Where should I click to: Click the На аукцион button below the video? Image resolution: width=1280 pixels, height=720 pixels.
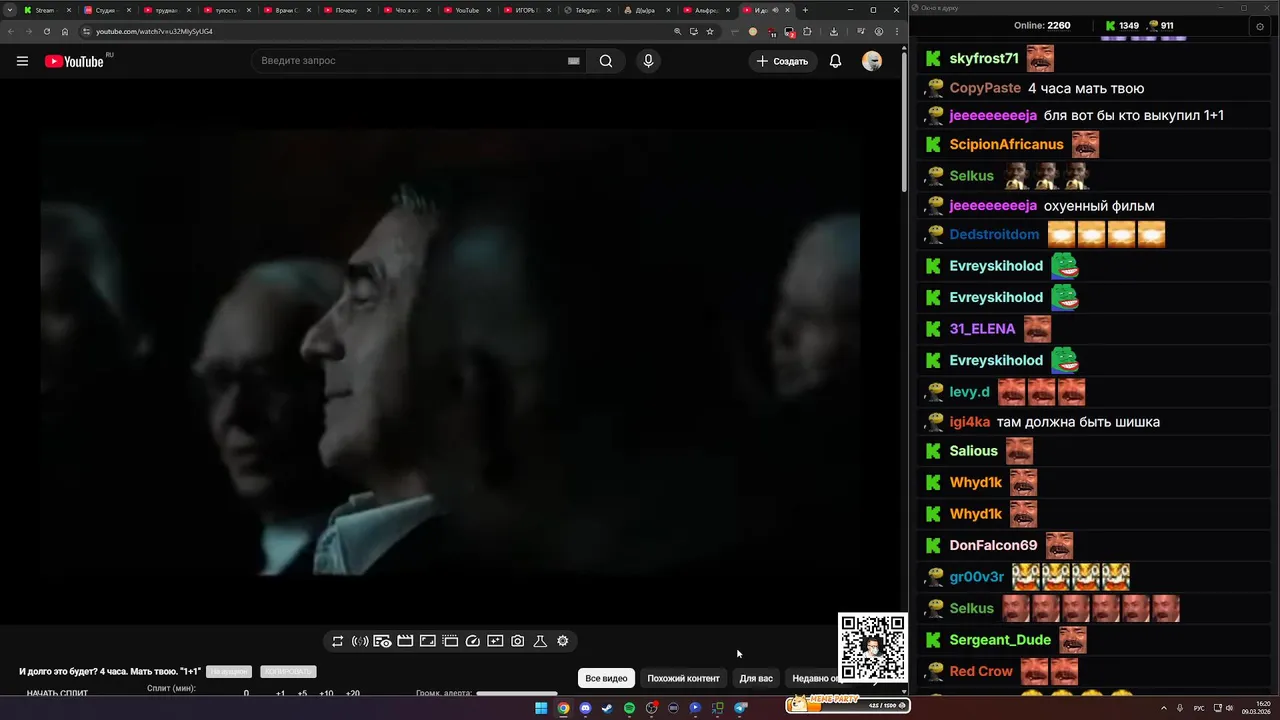(228, 672)
